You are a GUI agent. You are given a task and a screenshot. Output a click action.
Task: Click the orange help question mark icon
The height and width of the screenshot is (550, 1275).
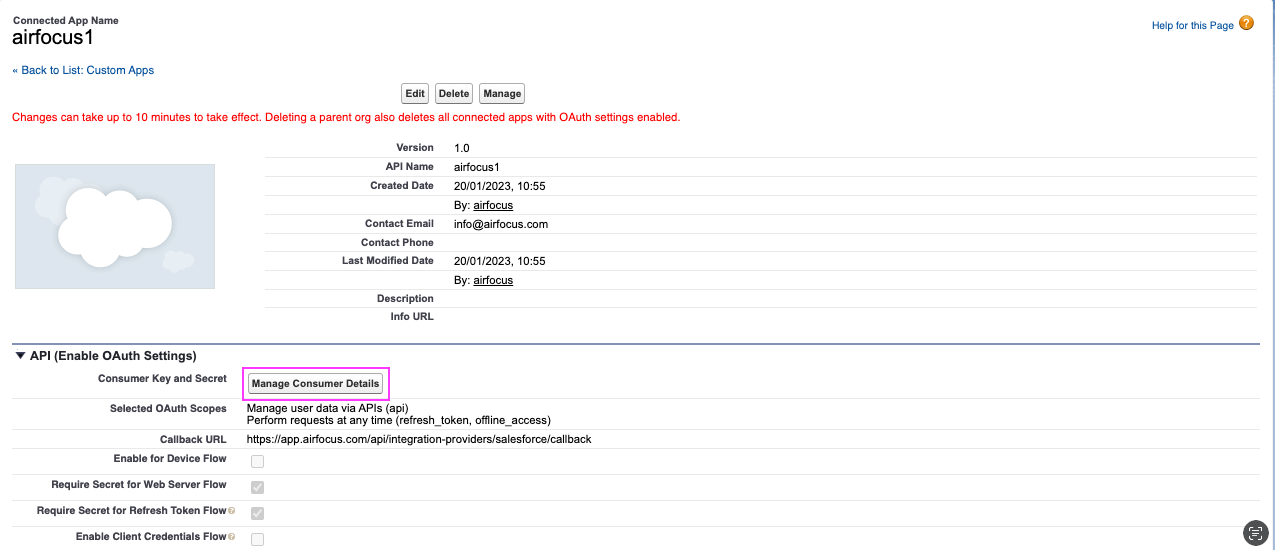click(1246, 23)
